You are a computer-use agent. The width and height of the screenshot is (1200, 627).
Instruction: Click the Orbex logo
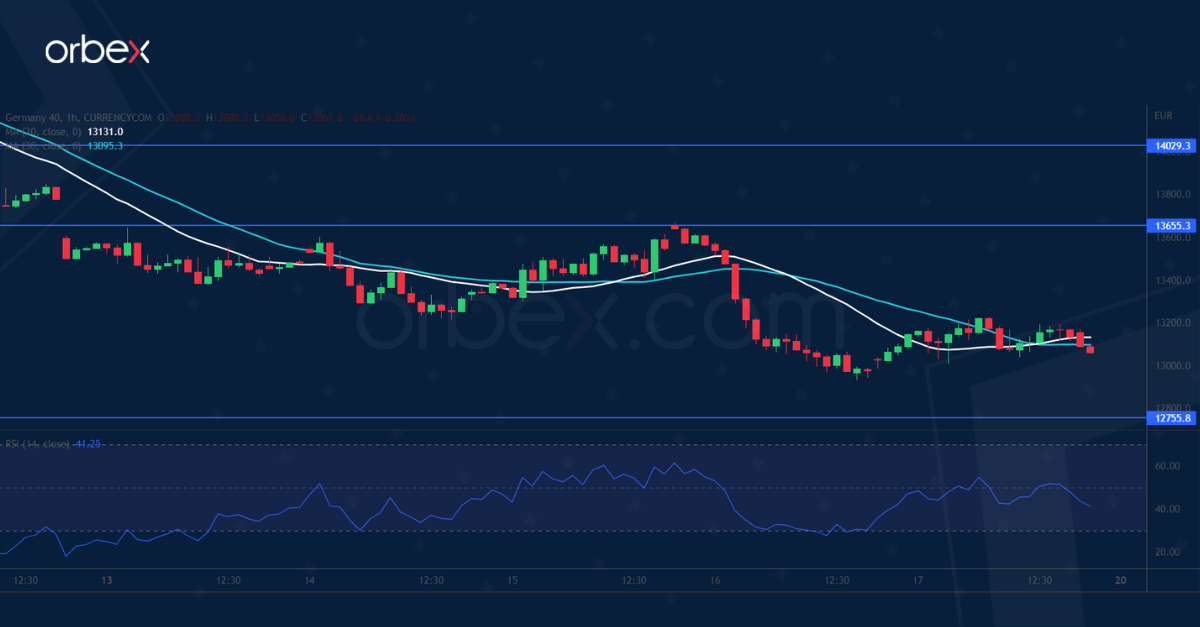pyautogui.click(x=97, y=52)
